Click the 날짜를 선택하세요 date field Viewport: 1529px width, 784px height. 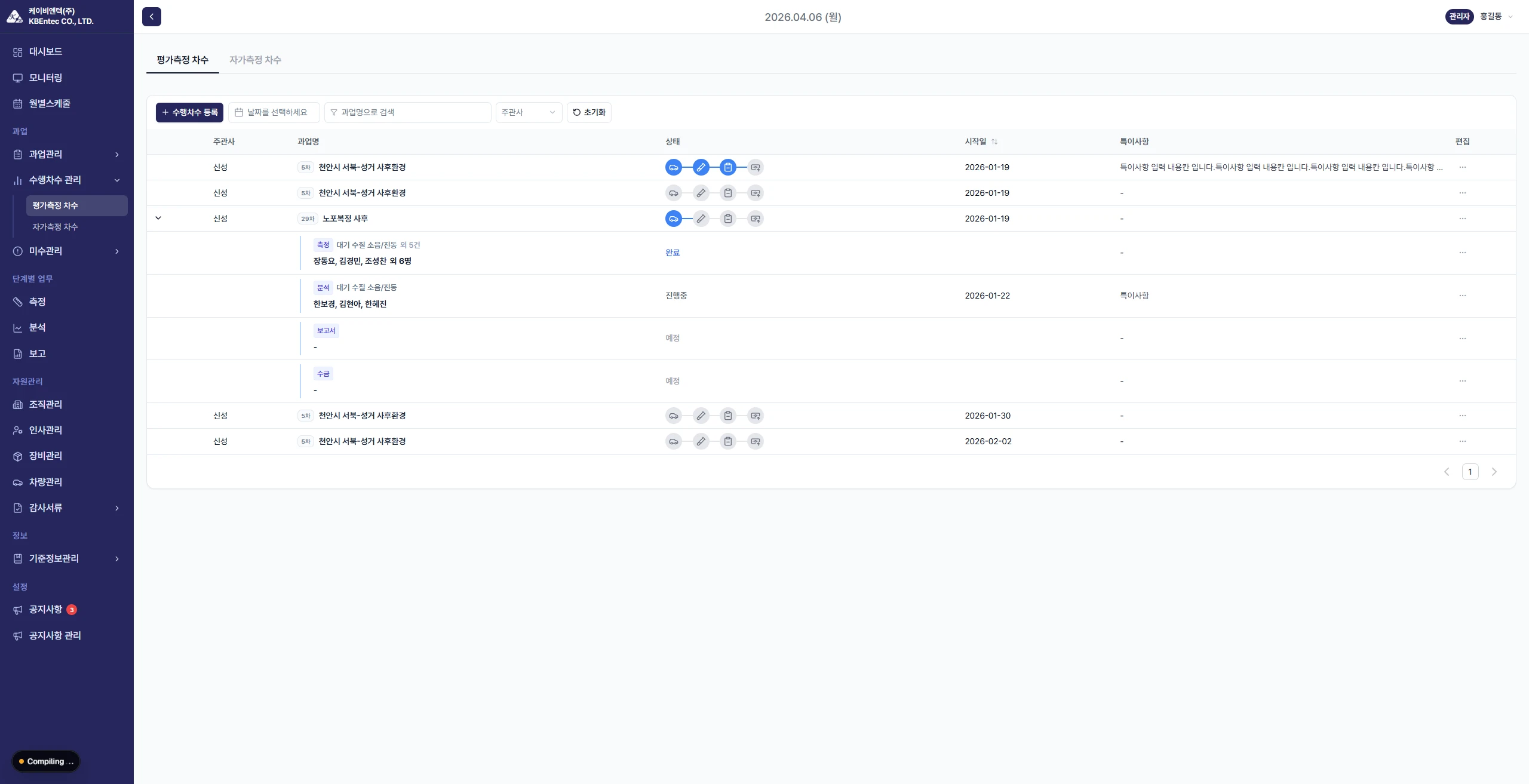(274, 112)
